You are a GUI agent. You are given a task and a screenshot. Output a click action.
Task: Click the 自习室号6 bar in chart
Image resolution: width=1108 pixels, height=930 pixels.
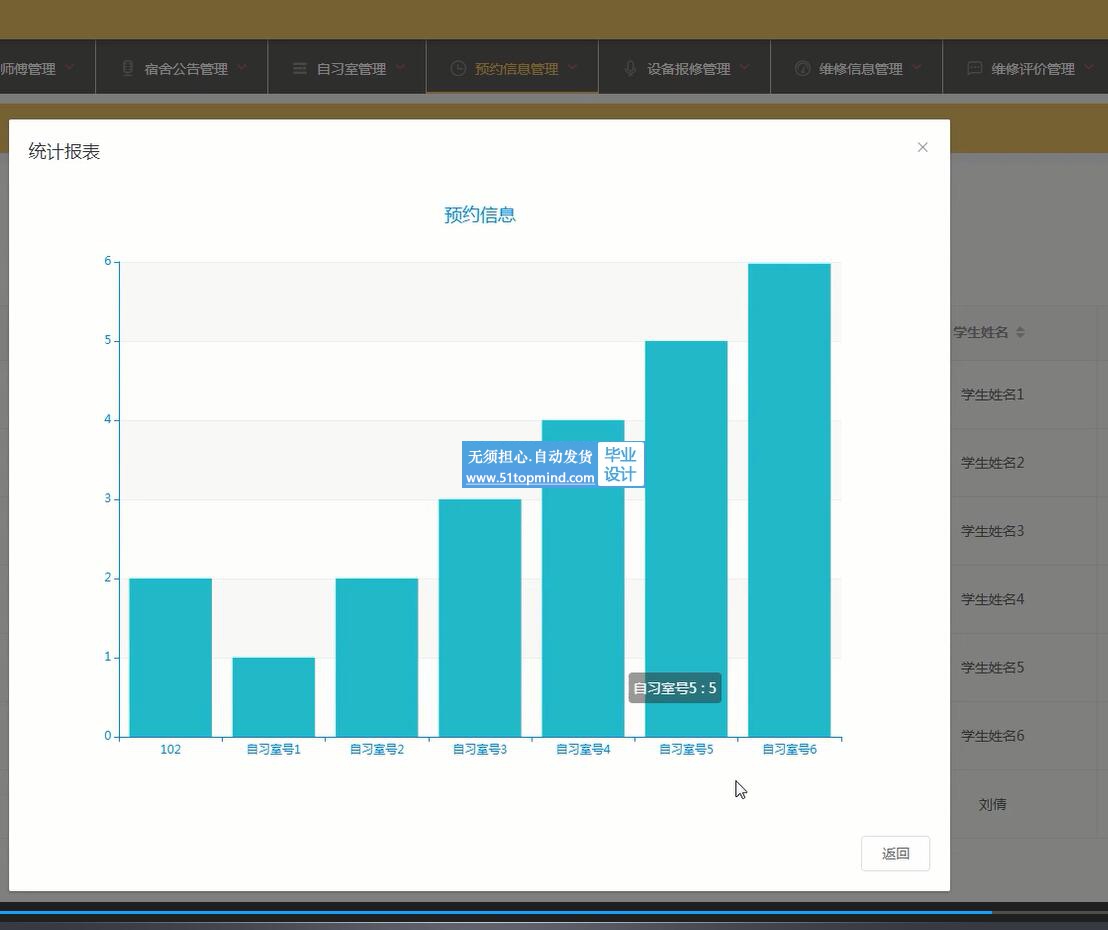[789, 500]
